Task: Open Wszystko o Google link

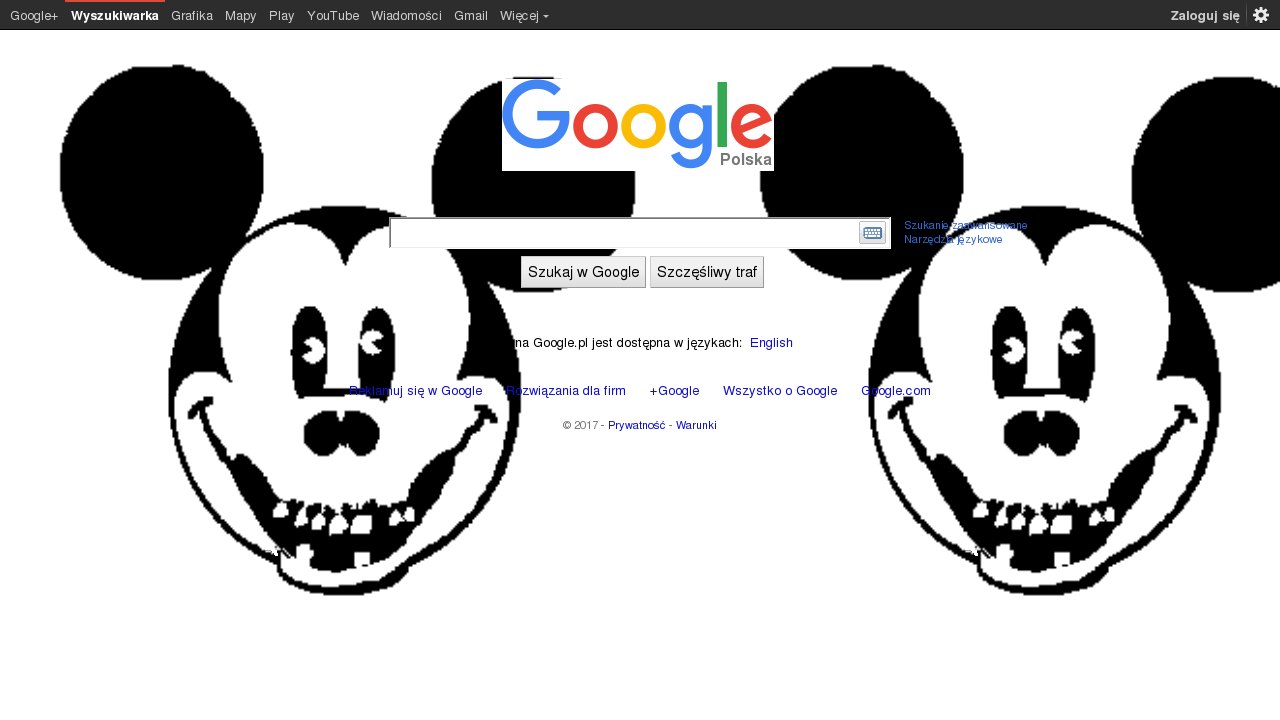Action: pyautogui.click(x=780, y=391)
